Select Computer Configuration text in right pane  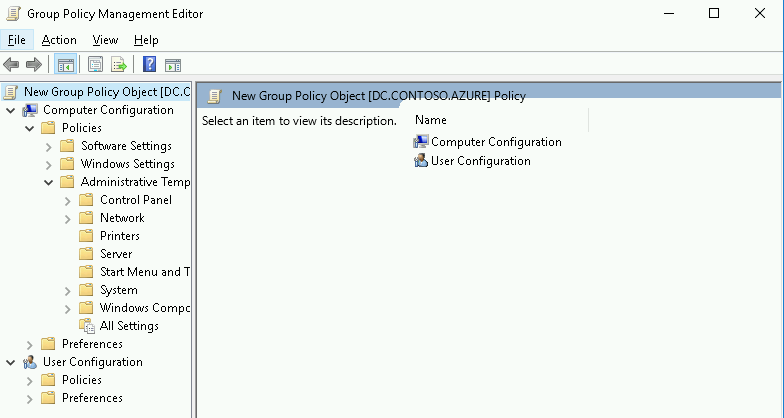click(496, 142)
